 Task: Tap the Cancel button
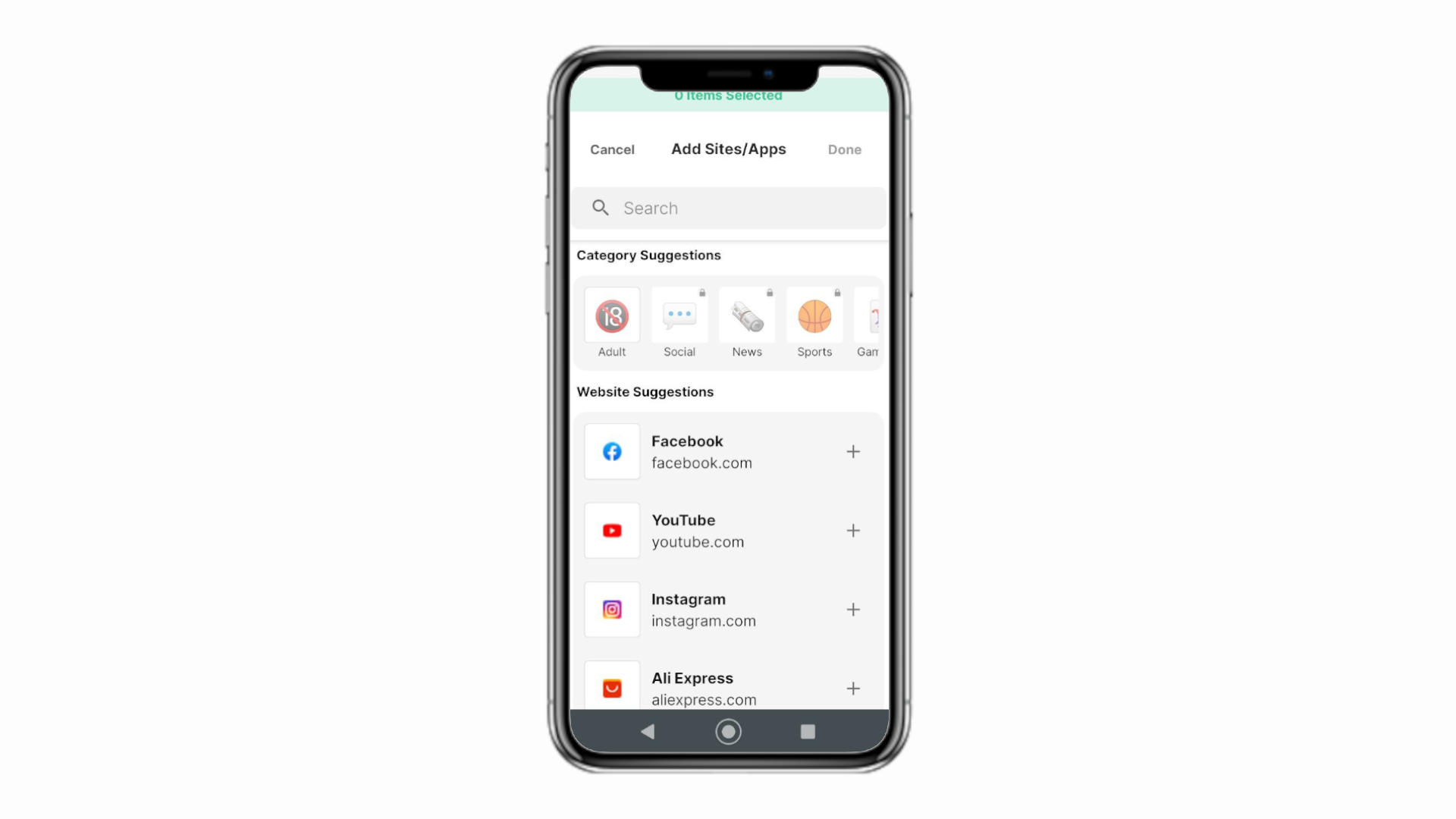pos(611,148)
